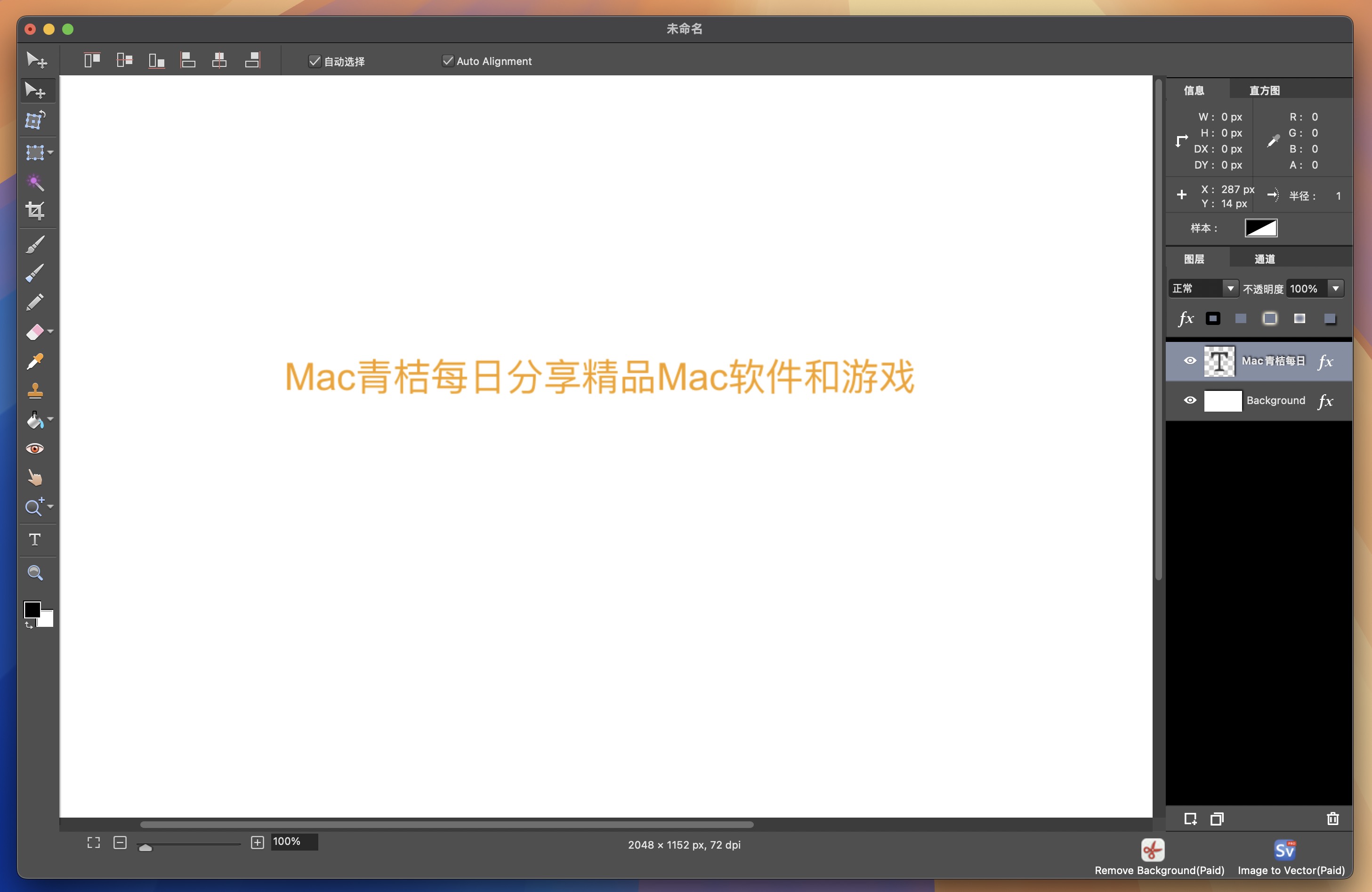Select the Eyedropper tool in toolbar
Screen dimensions: 1372x892
coord(35,362)
